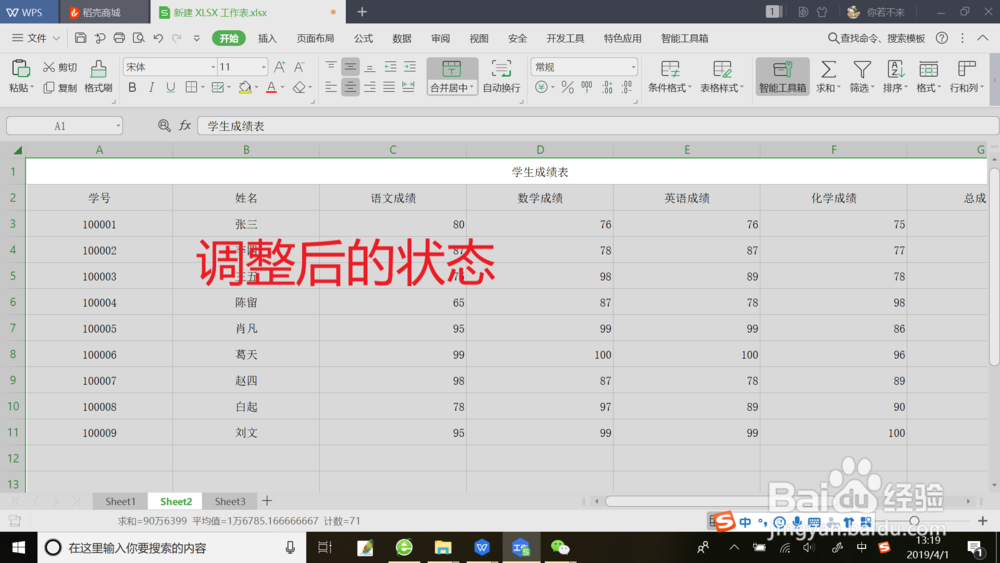Apply the currency number format icon

point(541,87)
